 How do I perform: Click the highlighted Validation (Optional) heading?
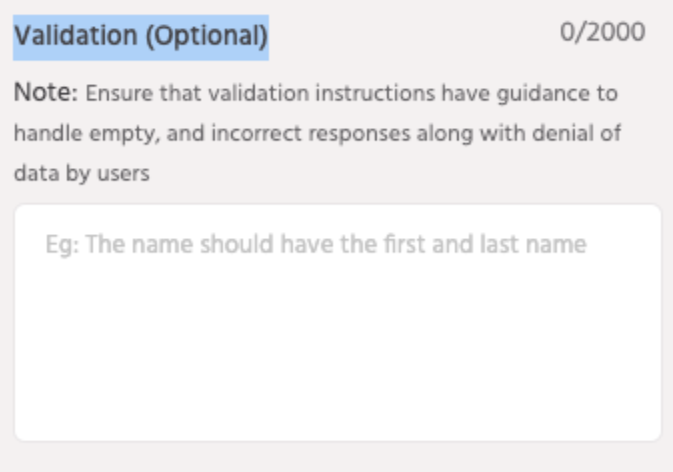tap(141, 37)
